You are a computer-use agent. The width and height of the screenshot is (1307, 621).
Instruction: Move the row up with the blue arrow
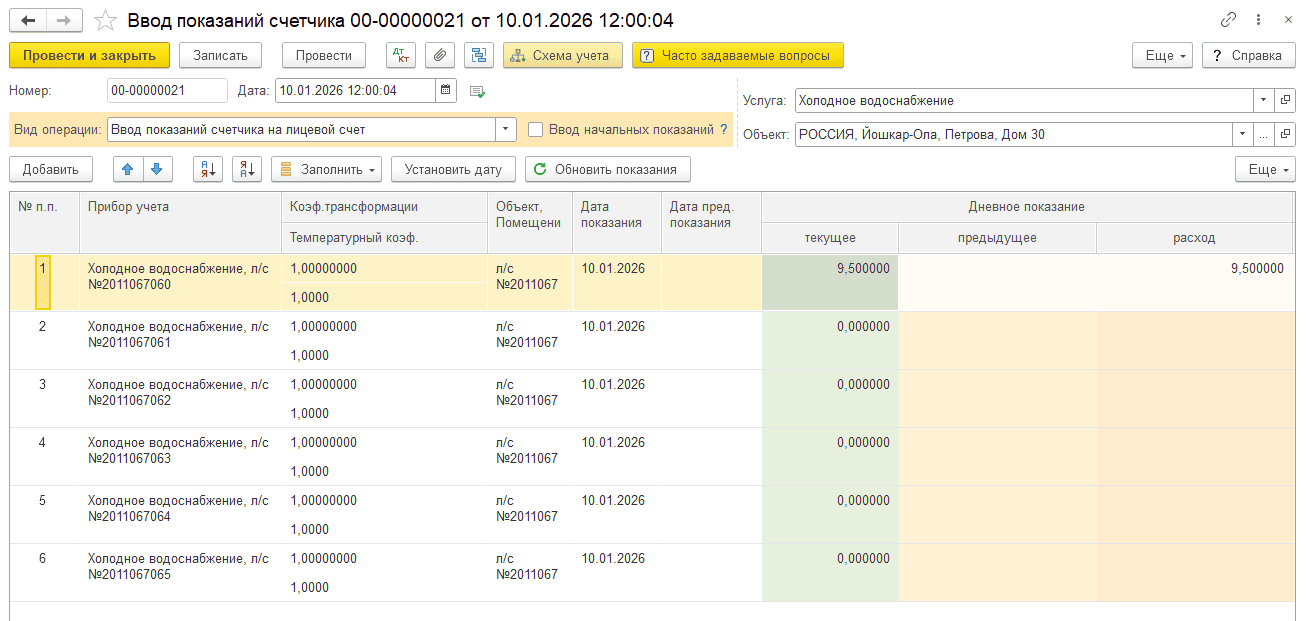pyautogui.click(x=128, y=169)
